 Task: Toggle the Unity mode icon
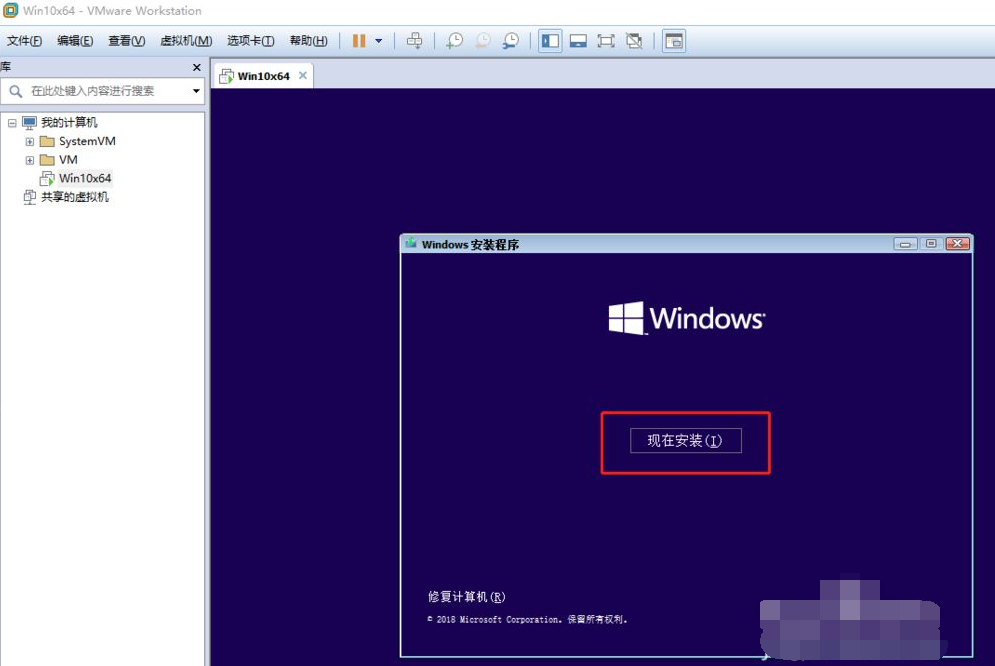(633, 41)
